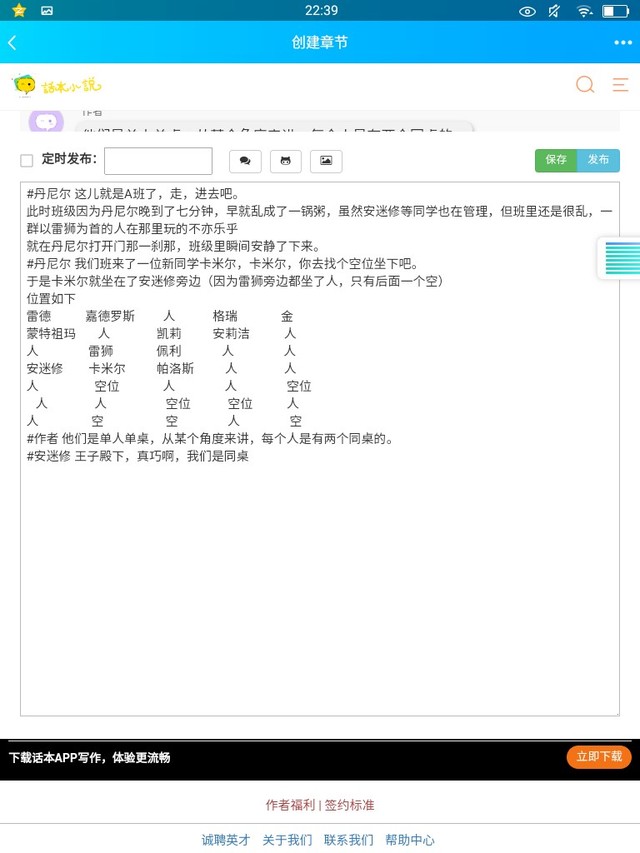The width and height of the screenshot is (640, 853).
Task: Open the striped side panel tab
Action: (x=620, y=258)
